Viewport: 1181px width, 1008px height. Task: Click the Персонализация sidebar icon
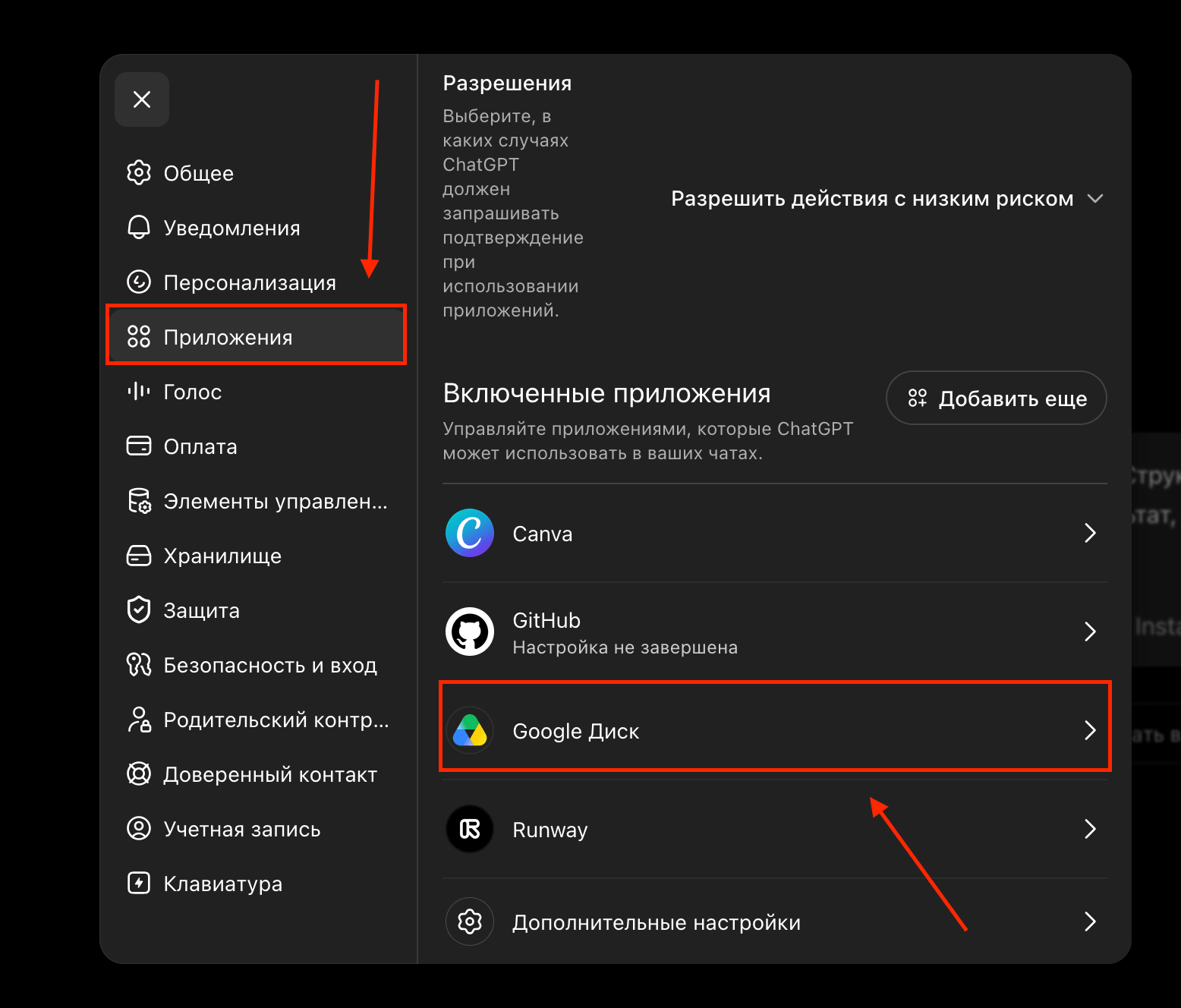pos(139,282)
